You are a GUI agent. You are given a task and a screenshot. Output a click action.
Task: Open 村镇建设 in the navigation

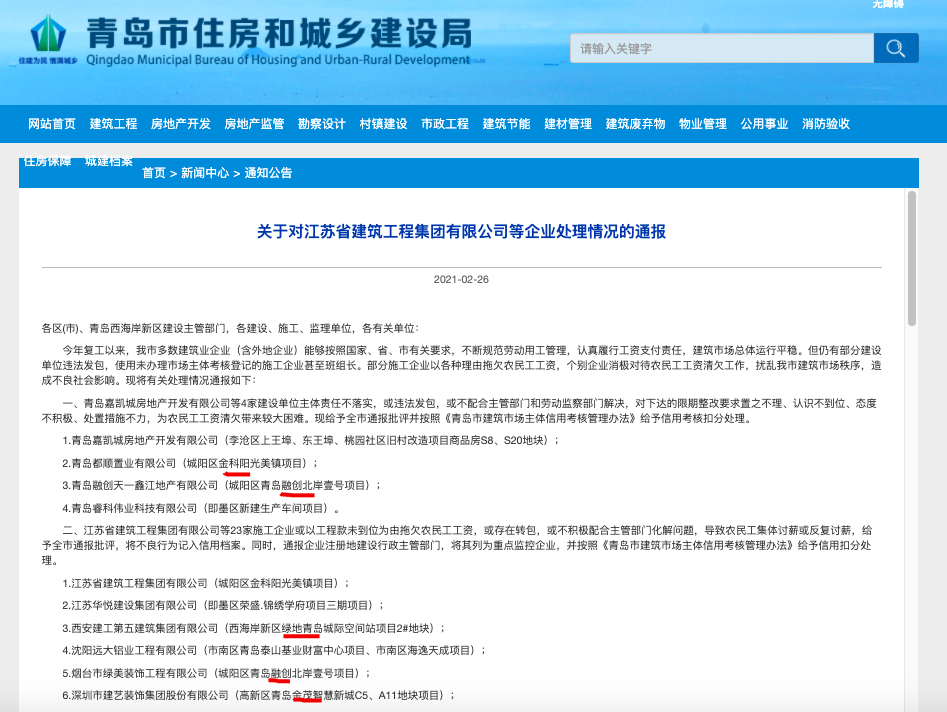(x=384, y=124)
